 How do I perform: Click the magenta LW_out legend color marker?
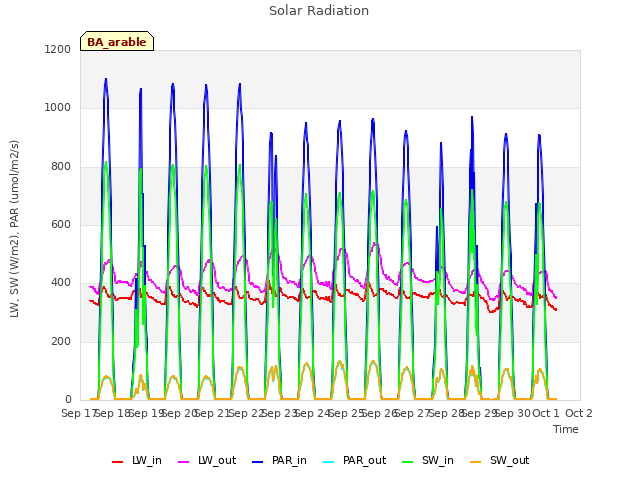tap(184, 462)
